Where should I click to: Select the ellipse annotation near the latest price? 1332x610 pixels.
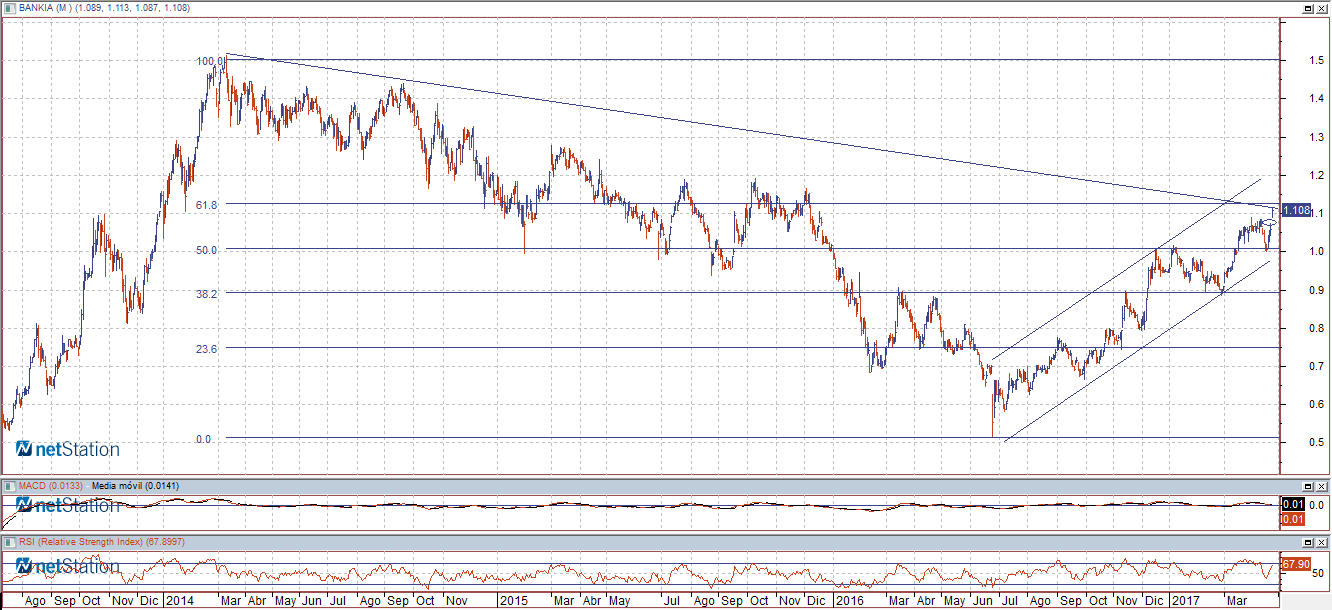coord(1268,223)
